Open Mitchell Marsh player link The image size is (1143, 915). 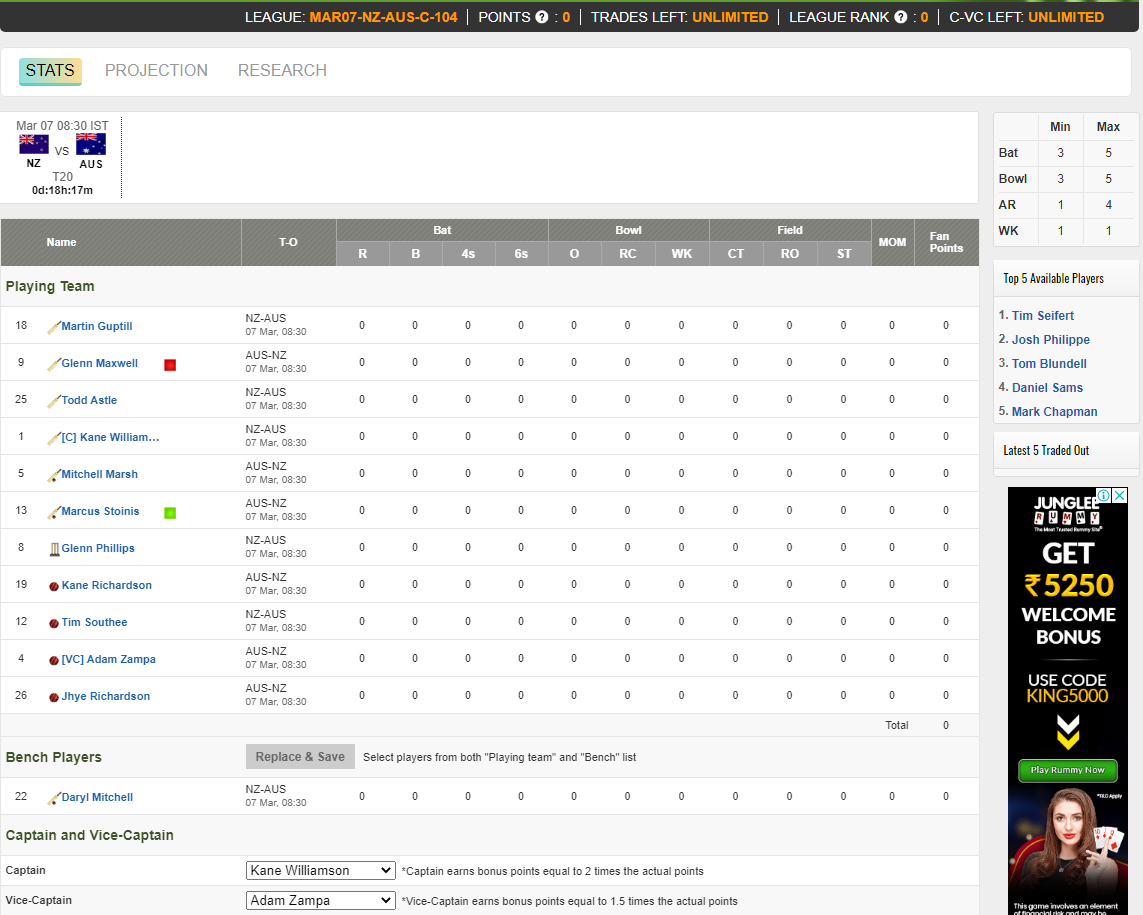100,475
